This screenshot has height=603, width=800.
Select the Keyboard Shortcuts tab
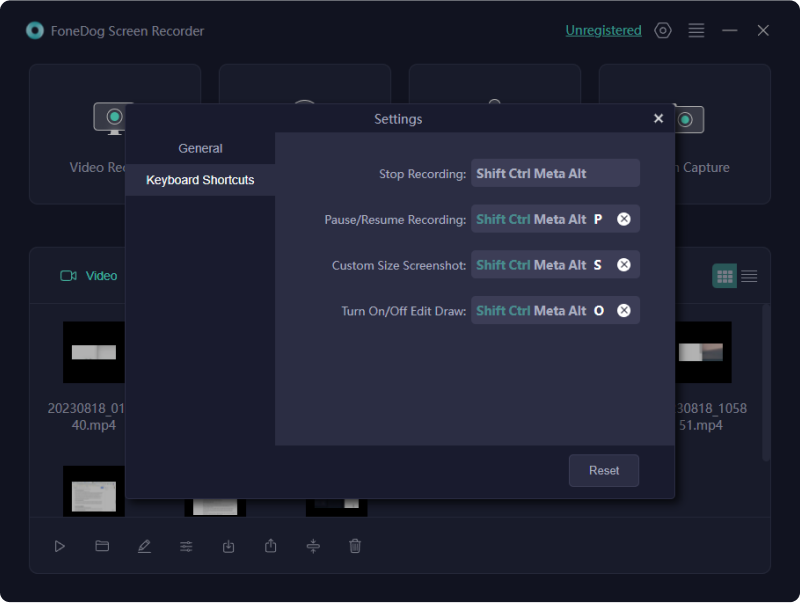pos(200,180)
